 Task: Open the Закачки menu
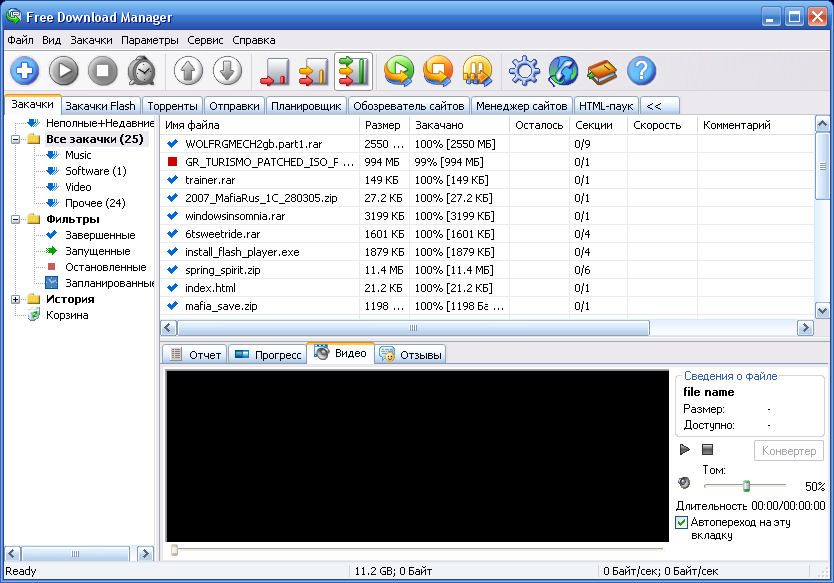(91, 40)
